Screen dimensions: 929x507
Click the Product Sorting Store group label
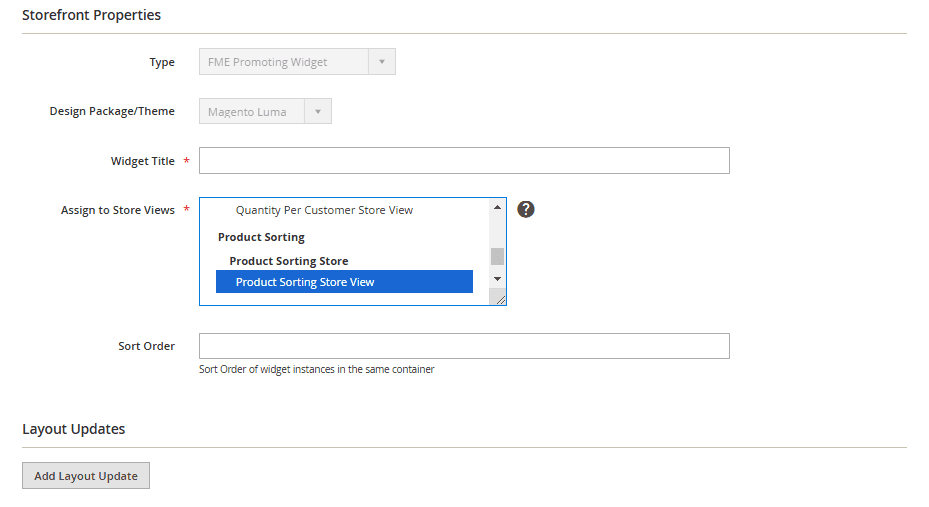click(x=288, y=261)
